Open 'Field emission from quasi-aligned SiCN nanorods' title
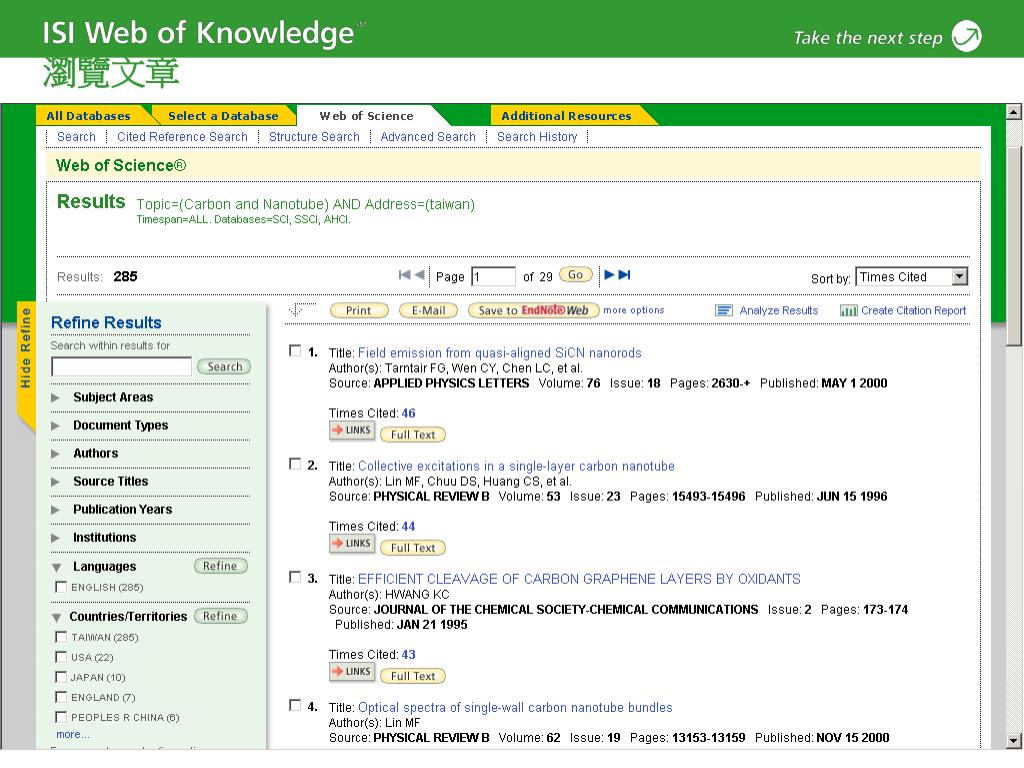 pyautogui.click(x=500, y=353)
